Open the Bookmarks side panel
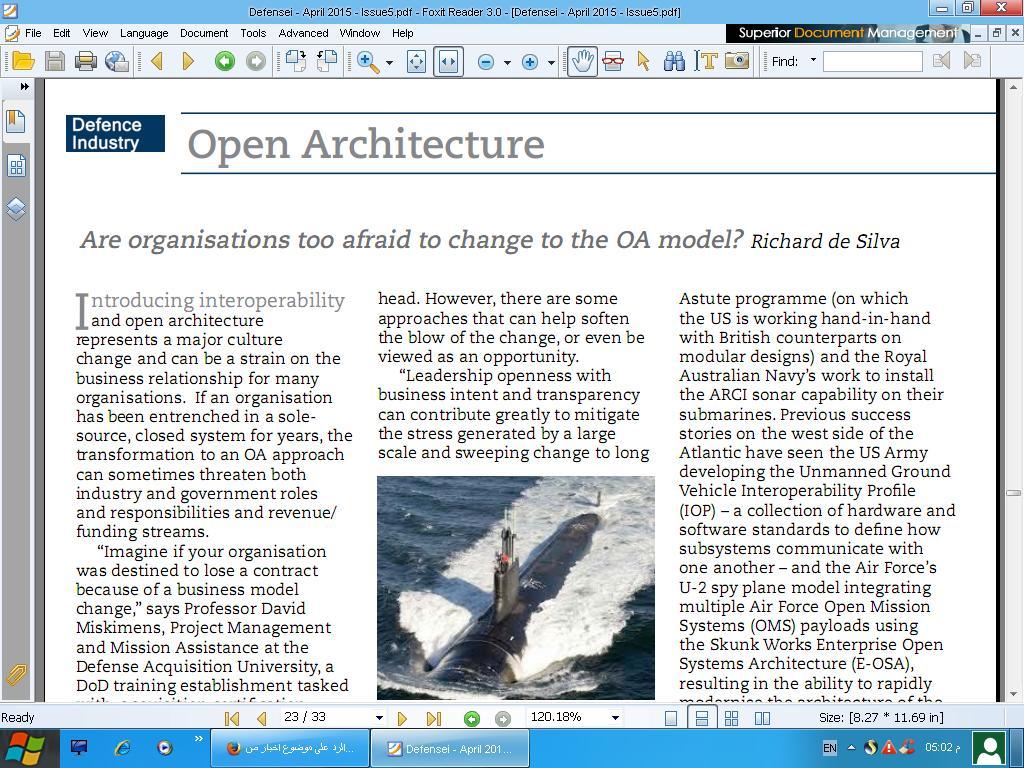This screenshot has width=1024, height=768. click(x=16, y=121)
